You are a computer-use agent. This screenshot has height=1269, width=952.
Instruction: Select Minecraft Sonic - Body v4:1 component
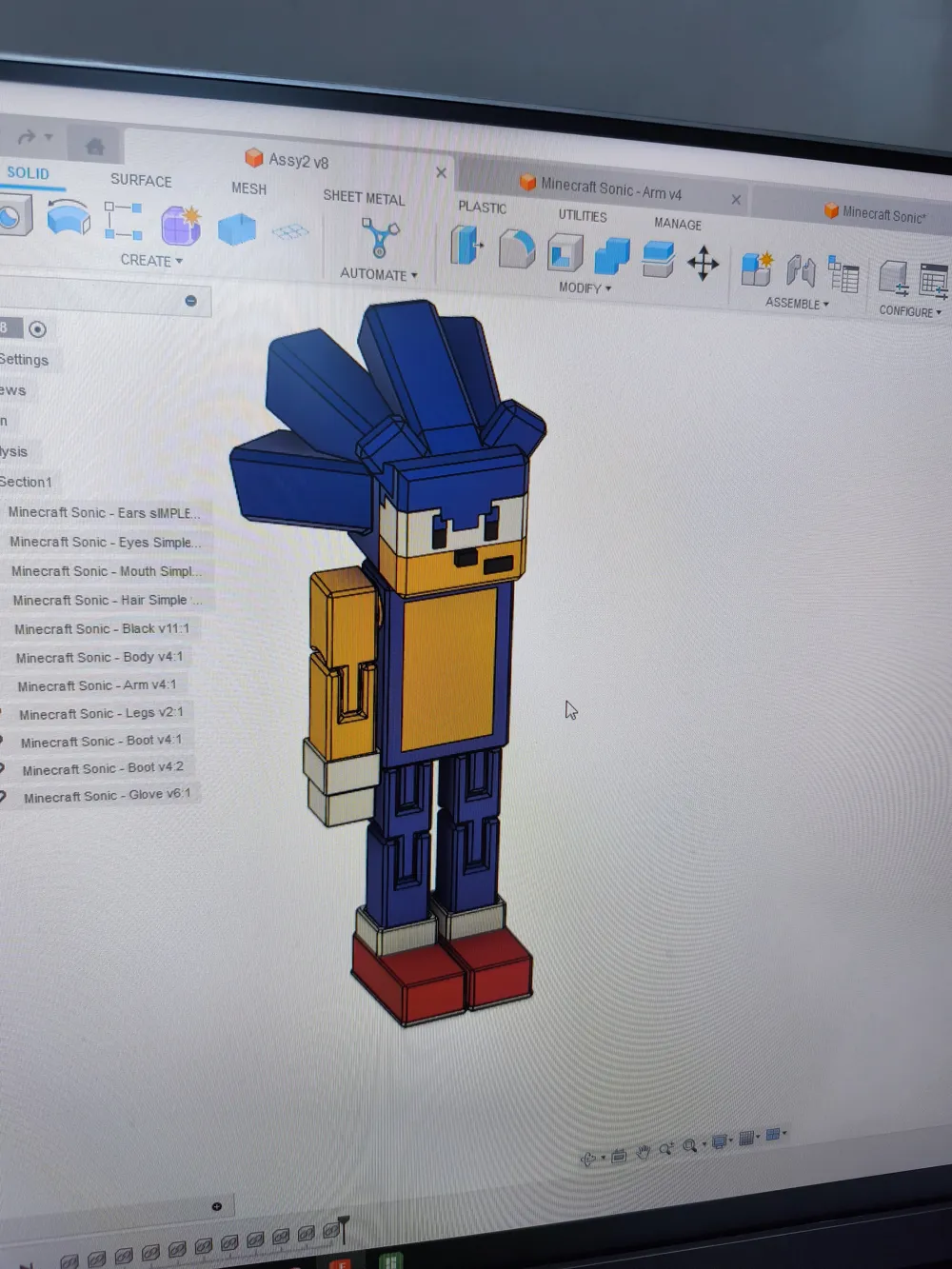pos(99,657)
